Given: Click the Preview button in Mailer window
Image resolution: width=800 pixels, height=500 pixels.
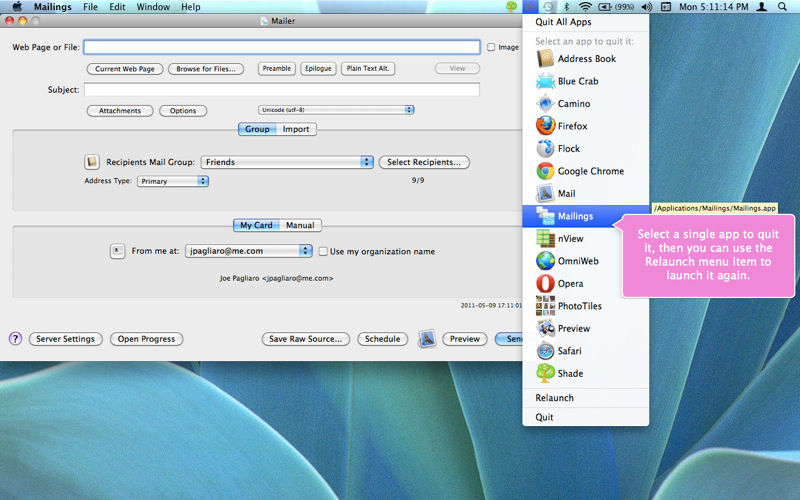Looking at the screenshot, I should click(x=465, y=339).
